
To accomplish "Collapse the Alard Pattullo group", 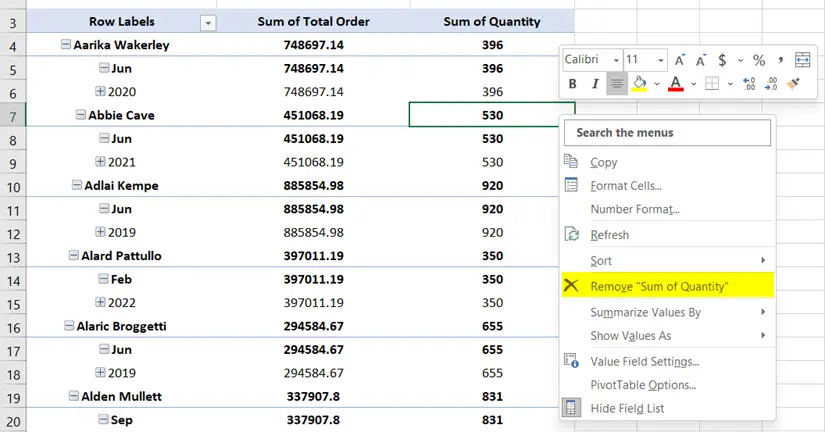I will coord(74,255).
